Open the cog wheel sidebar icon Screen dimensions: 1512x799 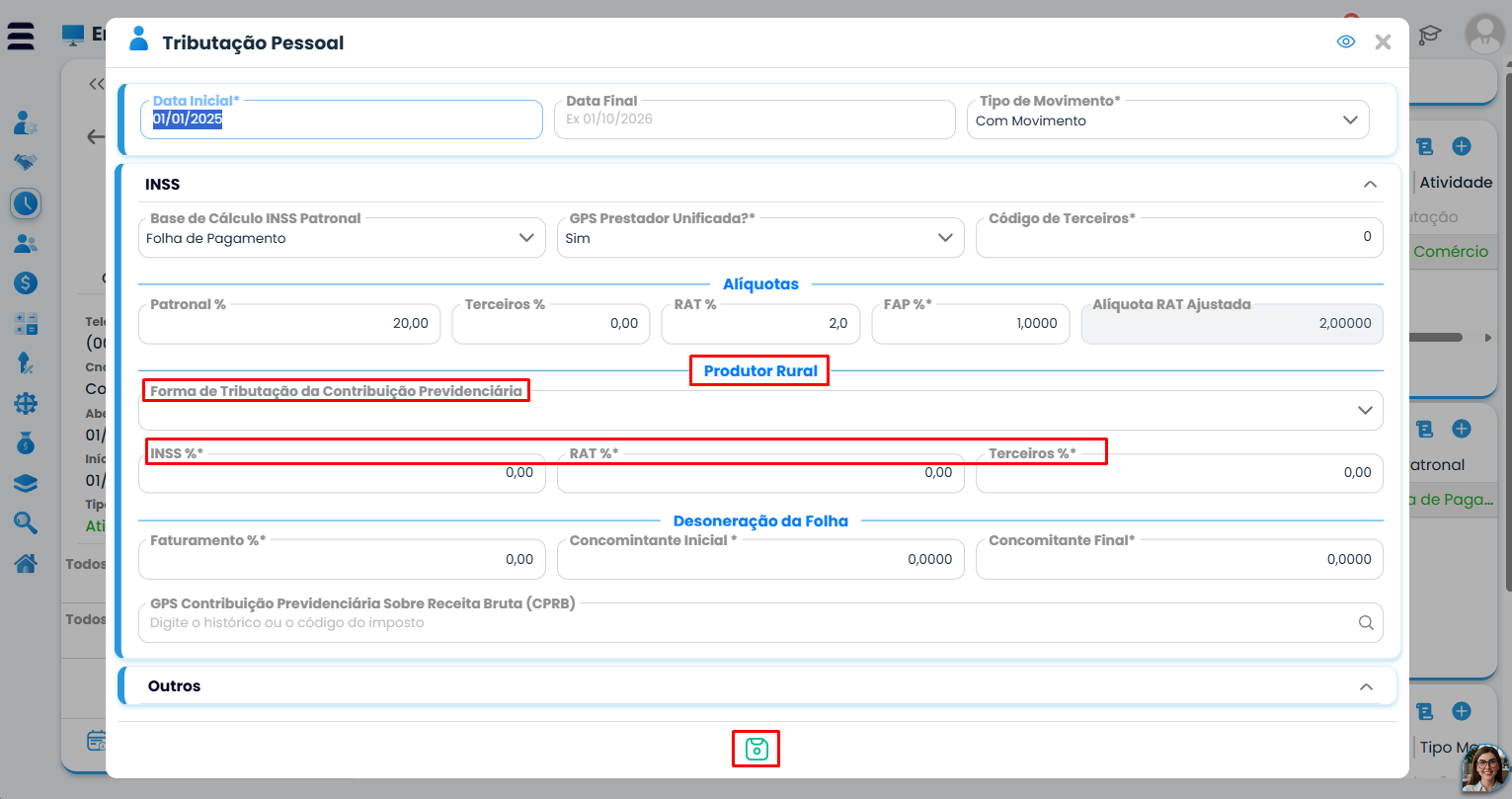[x=26, y=403]
